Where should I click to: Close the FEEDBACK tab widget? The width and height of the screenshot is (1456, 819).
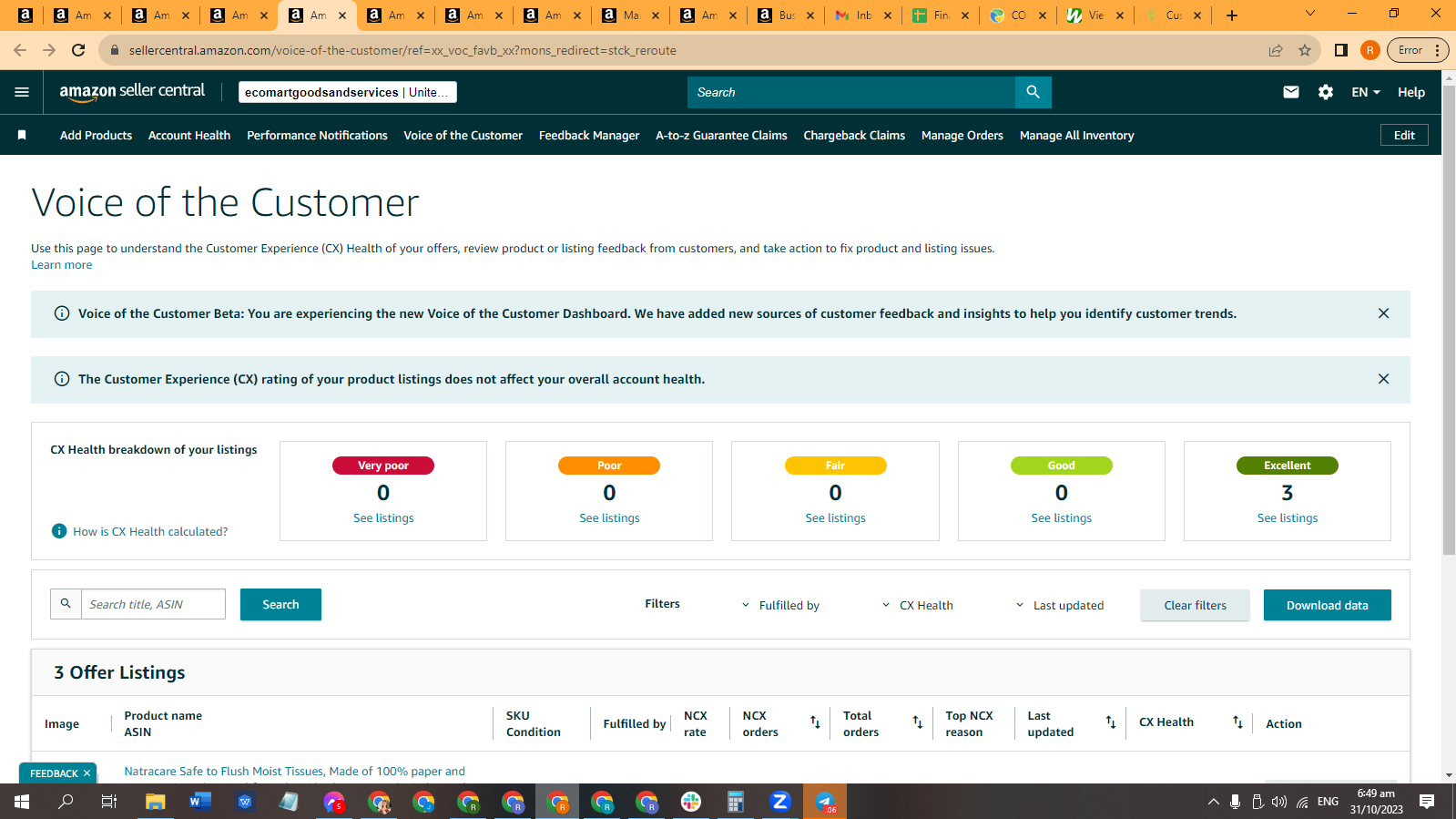click(x=87, y=773)
